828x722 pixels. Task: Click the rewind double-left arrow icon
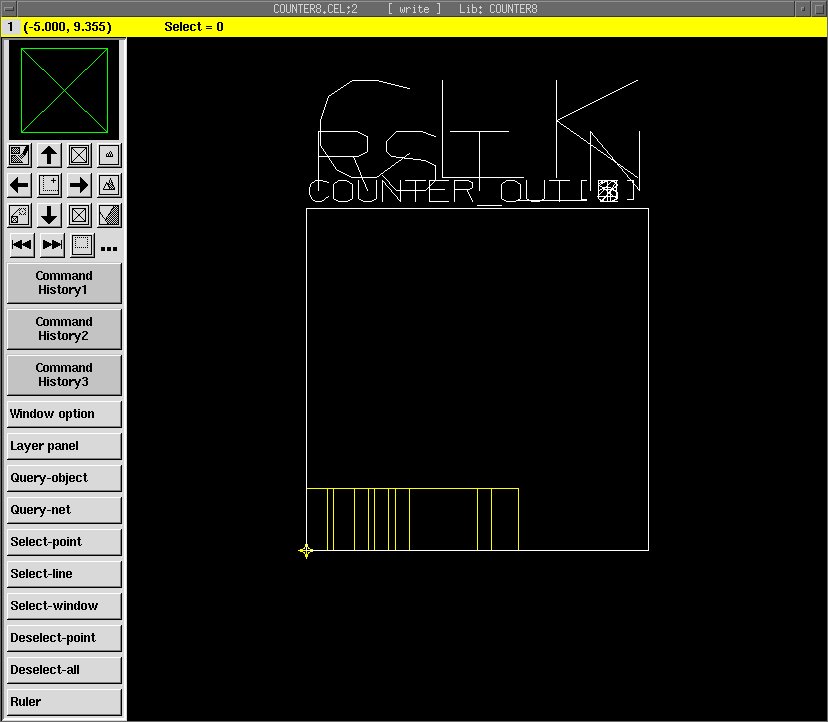click(x=21, y=245)
